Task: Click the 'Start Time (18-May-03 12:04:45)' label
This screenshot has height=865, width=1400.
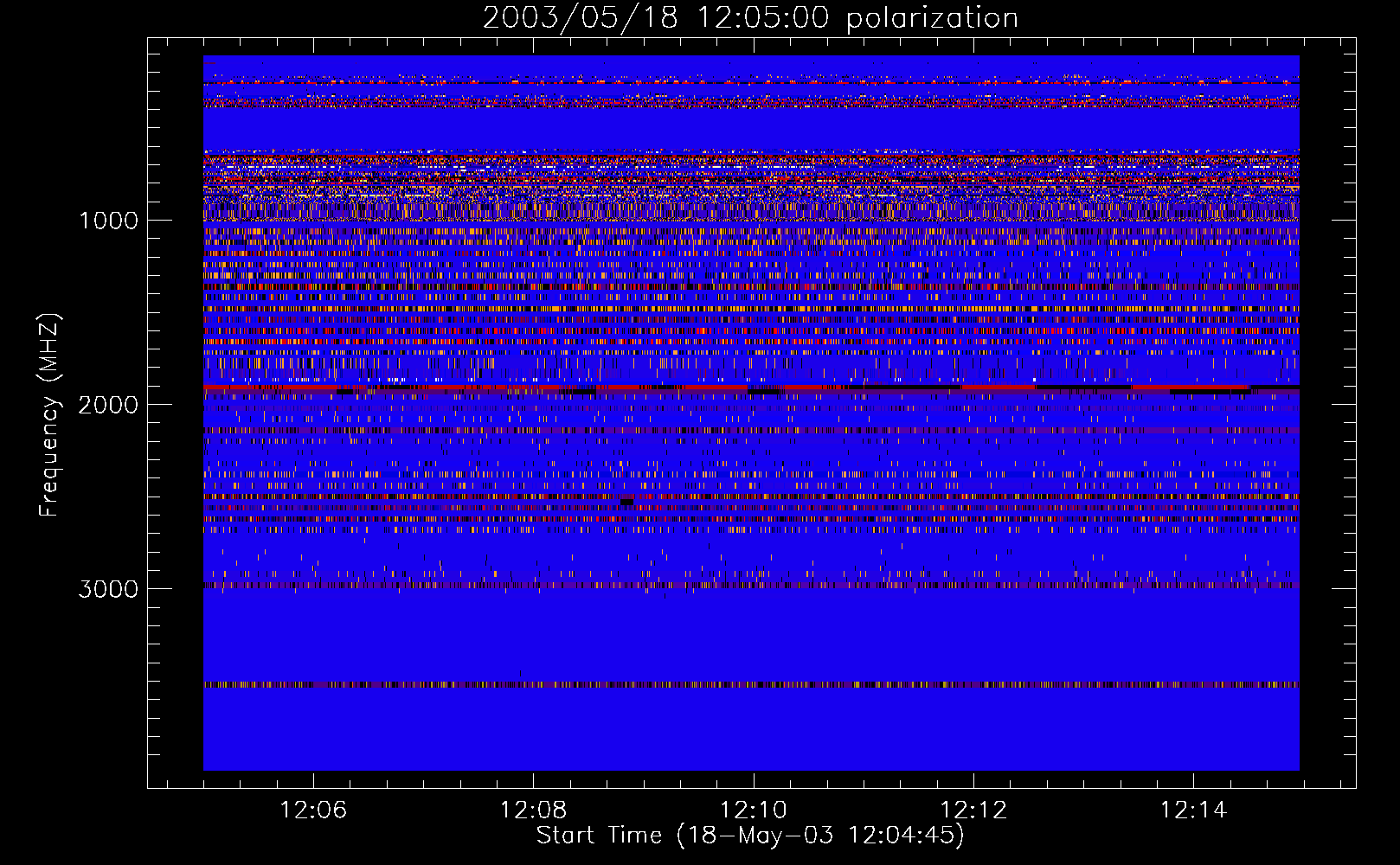Action: coord(750,836)
